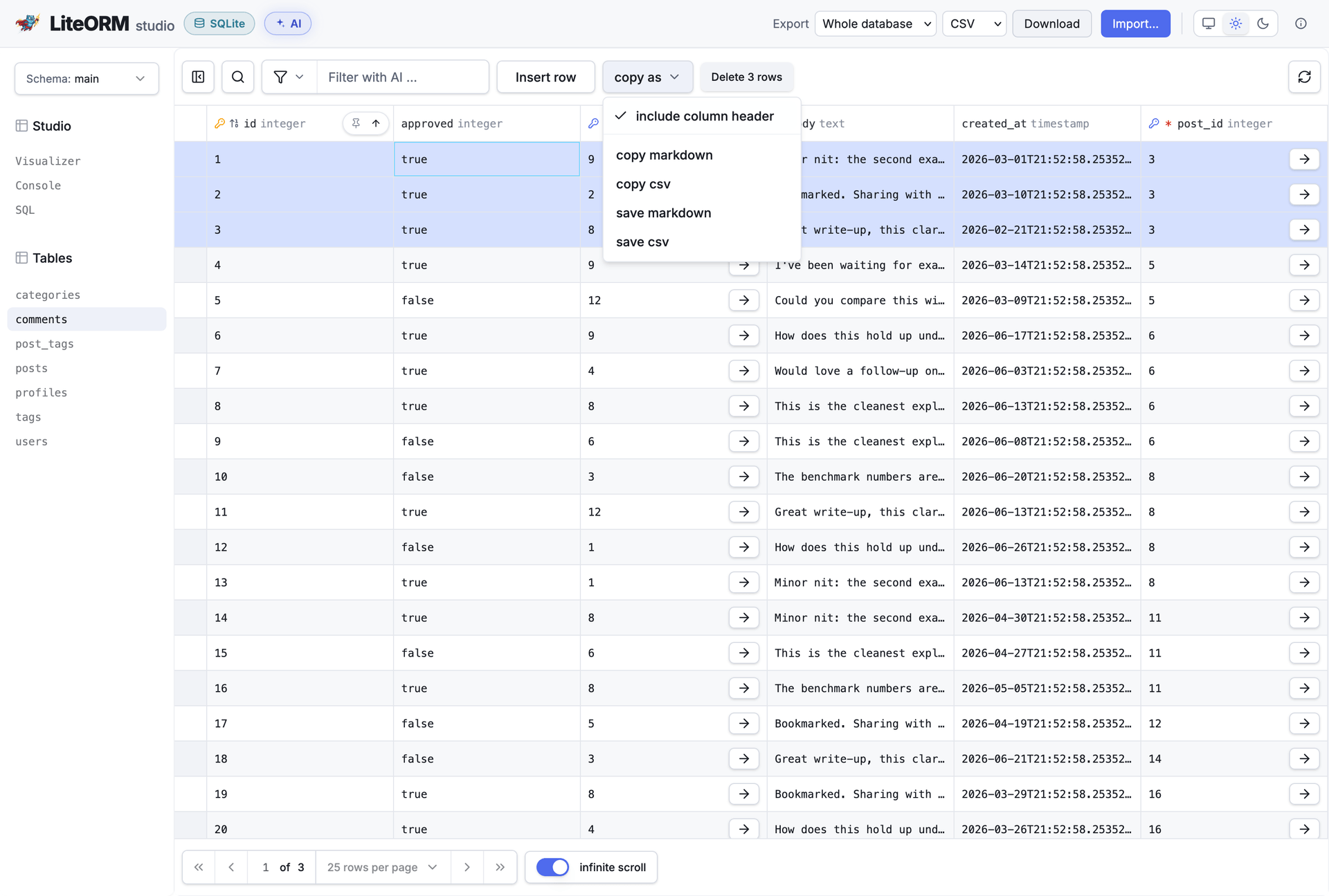This screenshot has height=896, width=1329.
Task: Open post_id relation arrow for row 16
Action: [1304, 688]
